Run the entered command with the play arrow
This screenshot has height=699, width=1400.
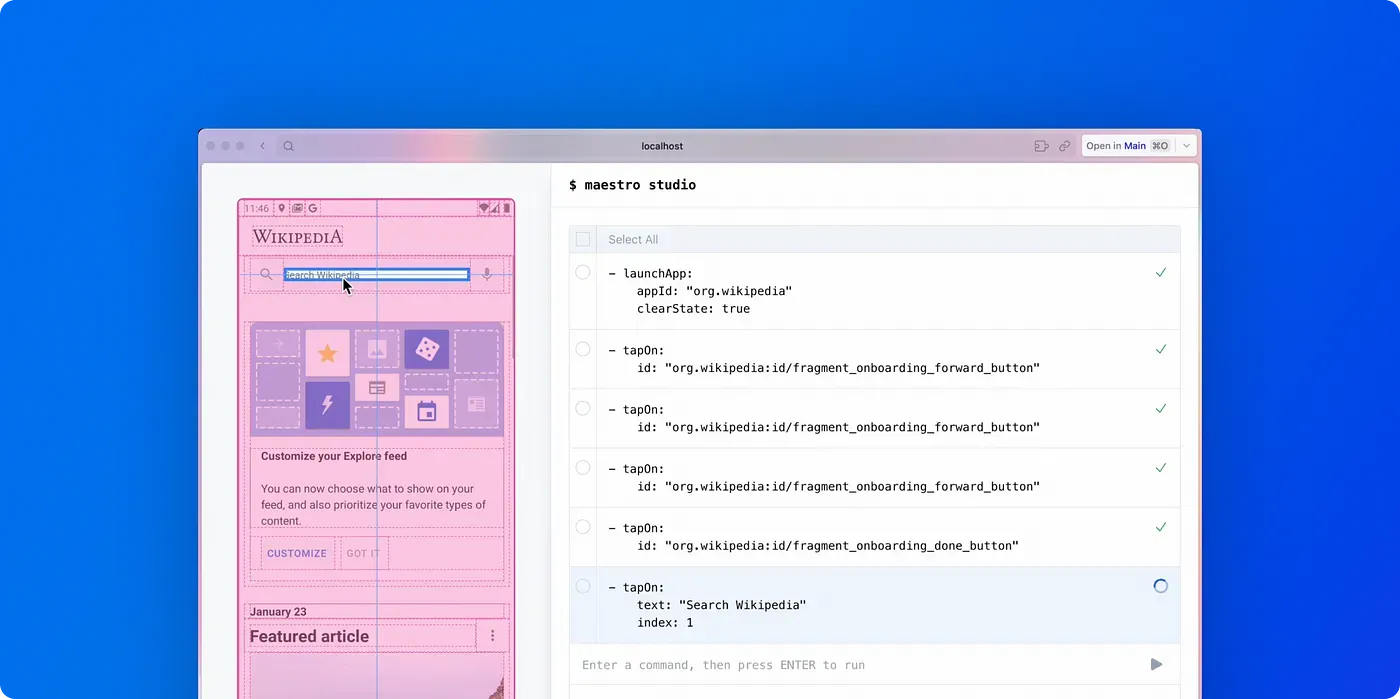point(1156,664)
